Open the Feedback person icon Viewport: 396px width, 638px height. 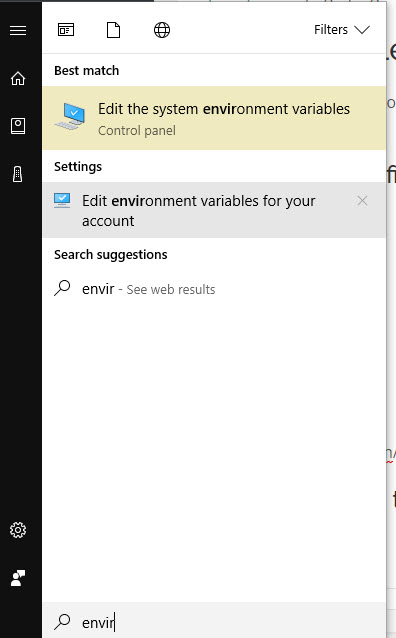pos(18,578)
